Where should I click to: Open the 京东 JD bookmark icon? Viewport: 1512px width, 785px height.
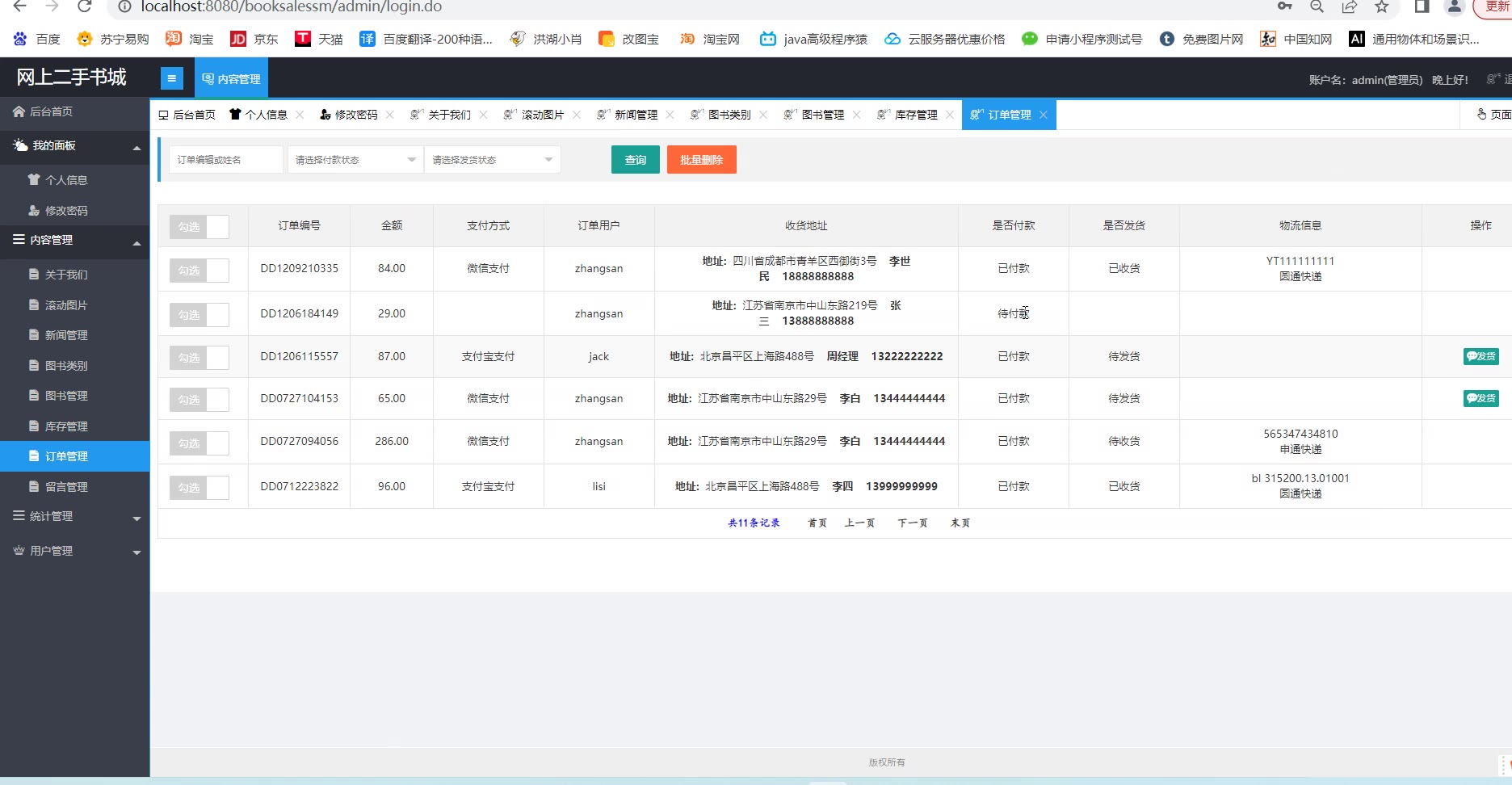point(238,39)
